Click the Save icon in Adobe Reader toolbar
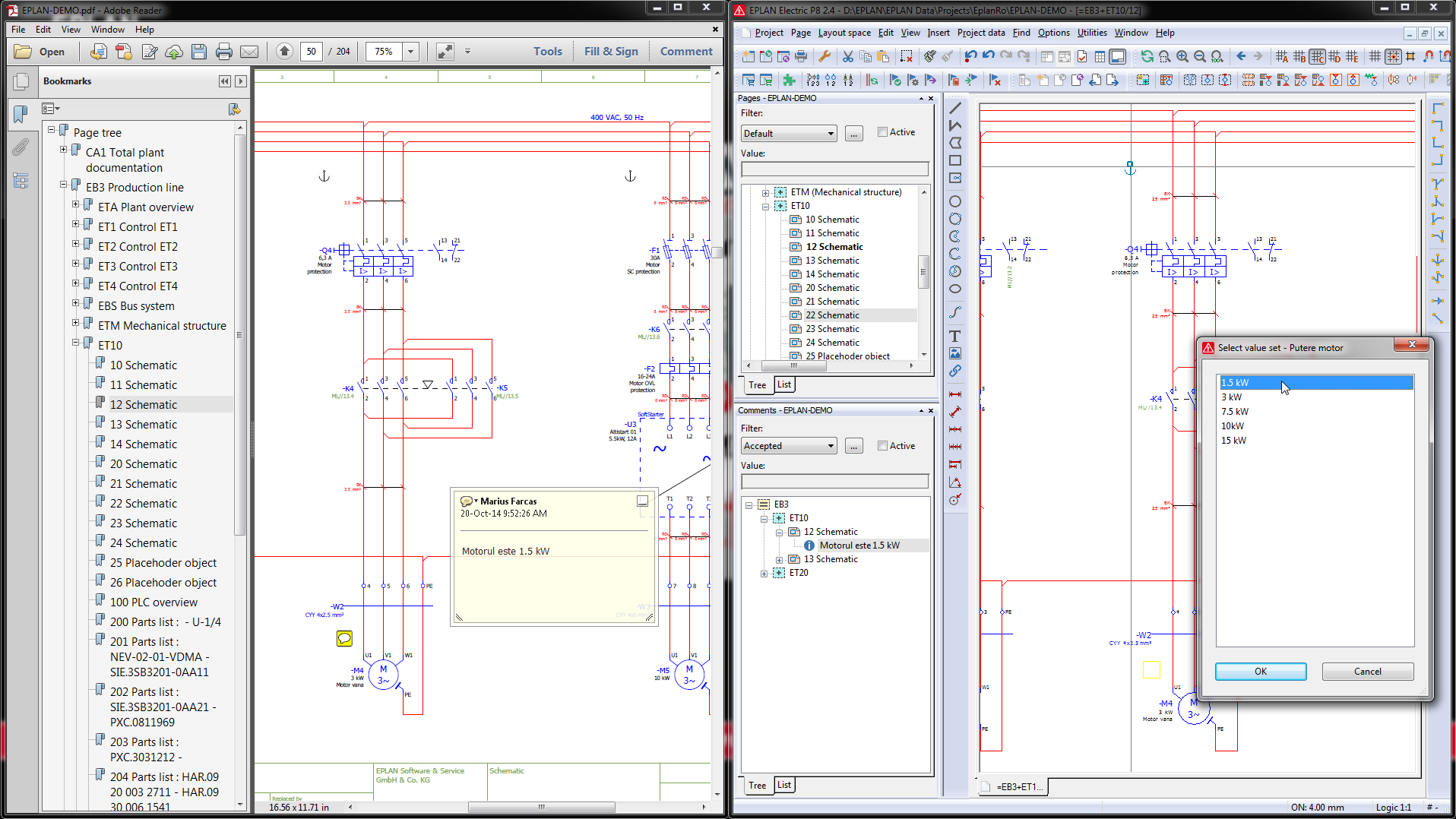1456x819 pixels. (x=199, y=52)
